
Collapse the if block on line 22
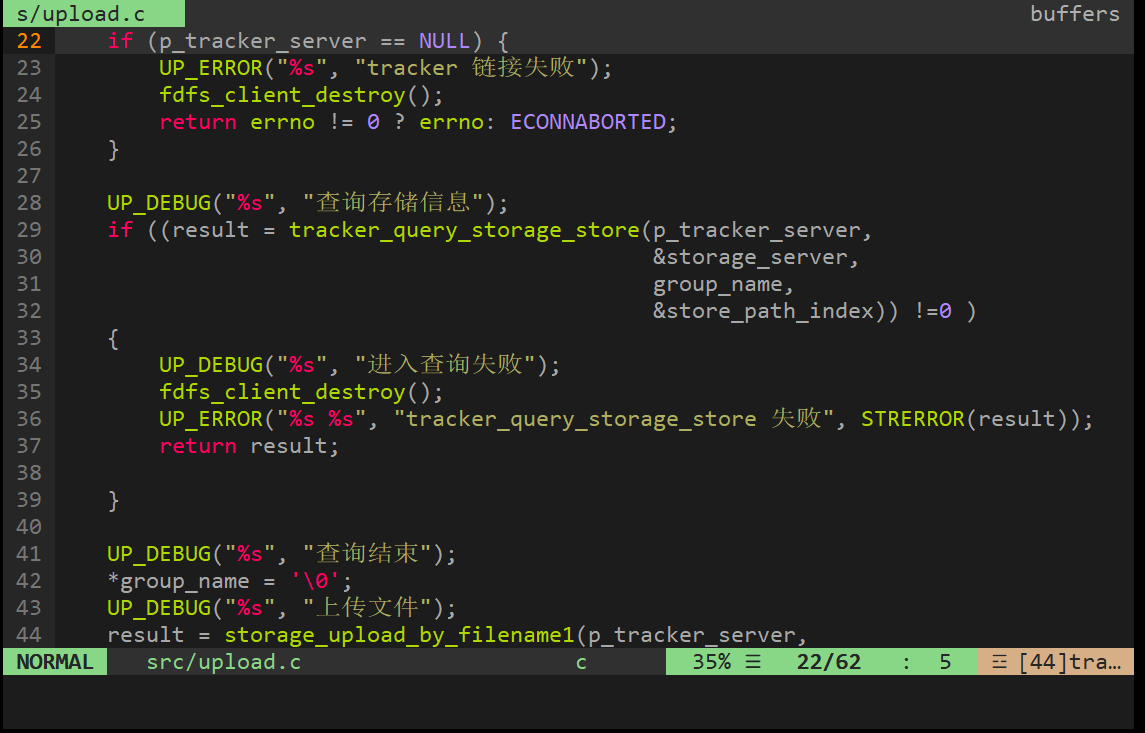tap(120, 40)
